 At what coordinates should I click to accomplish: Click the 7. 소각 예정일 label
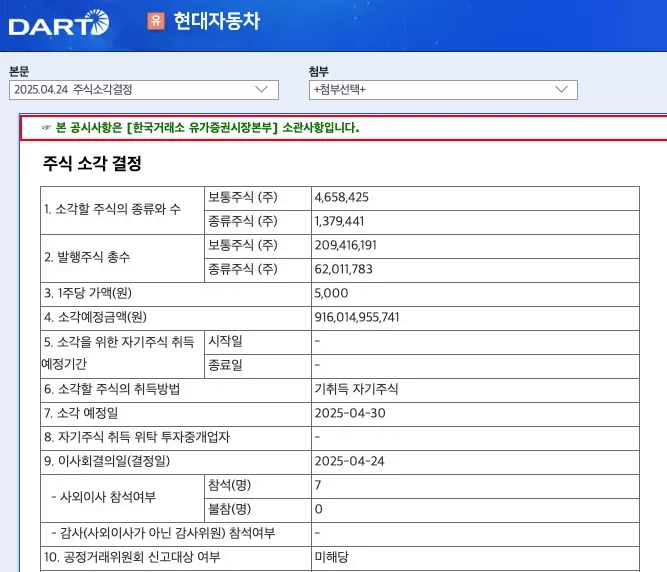point(81,413)
